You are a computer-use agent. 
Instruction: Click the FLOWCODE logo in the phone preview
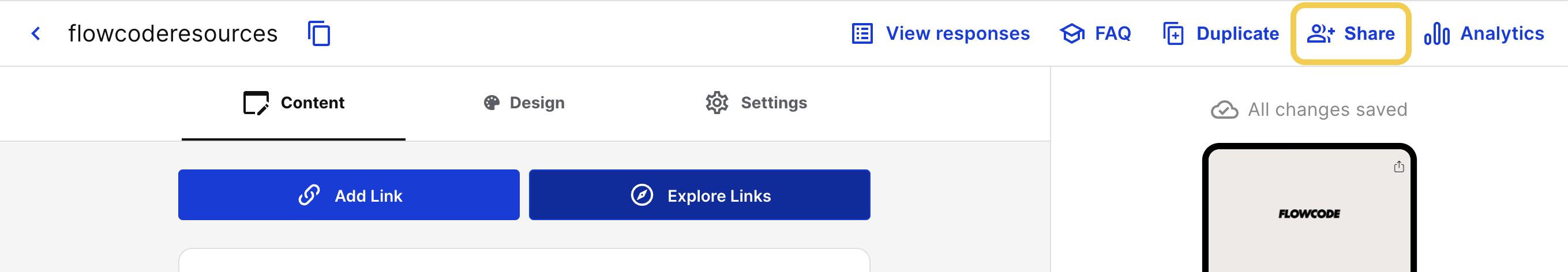pos(1309,214)
